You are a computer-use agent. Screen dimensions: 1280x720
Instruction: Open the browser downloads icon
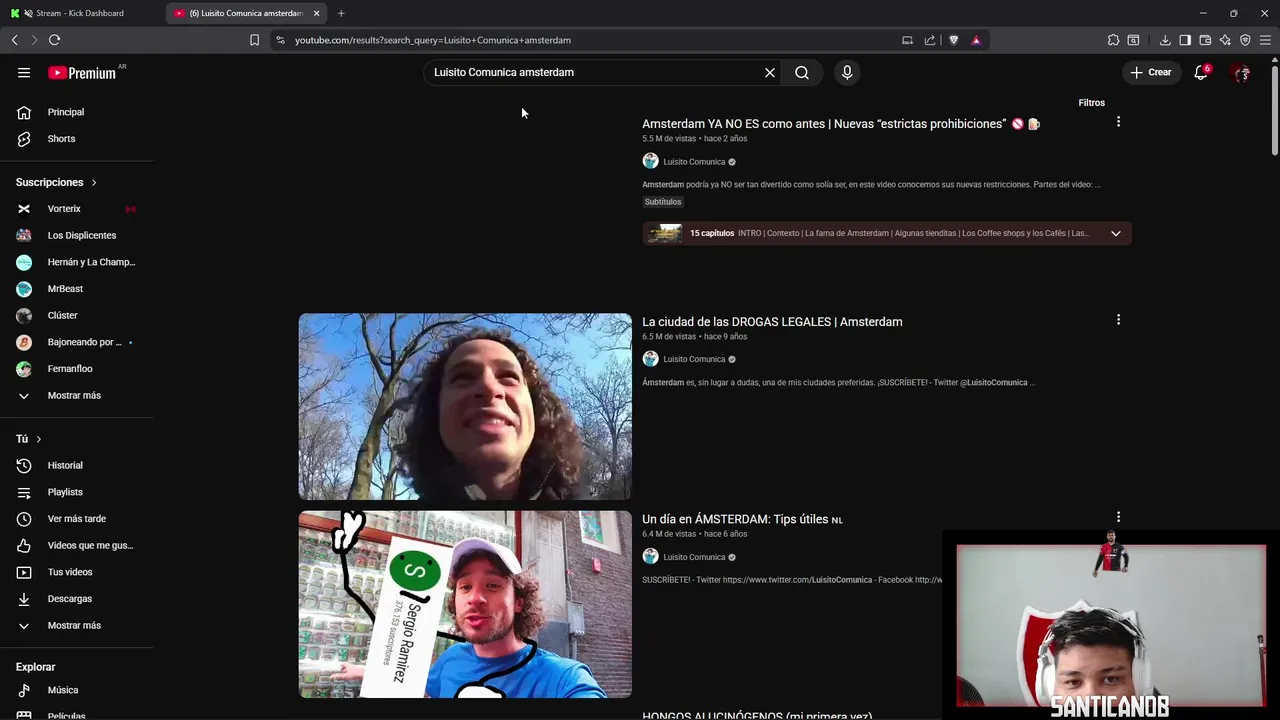pyautogui.click(x=1165, y=40)
